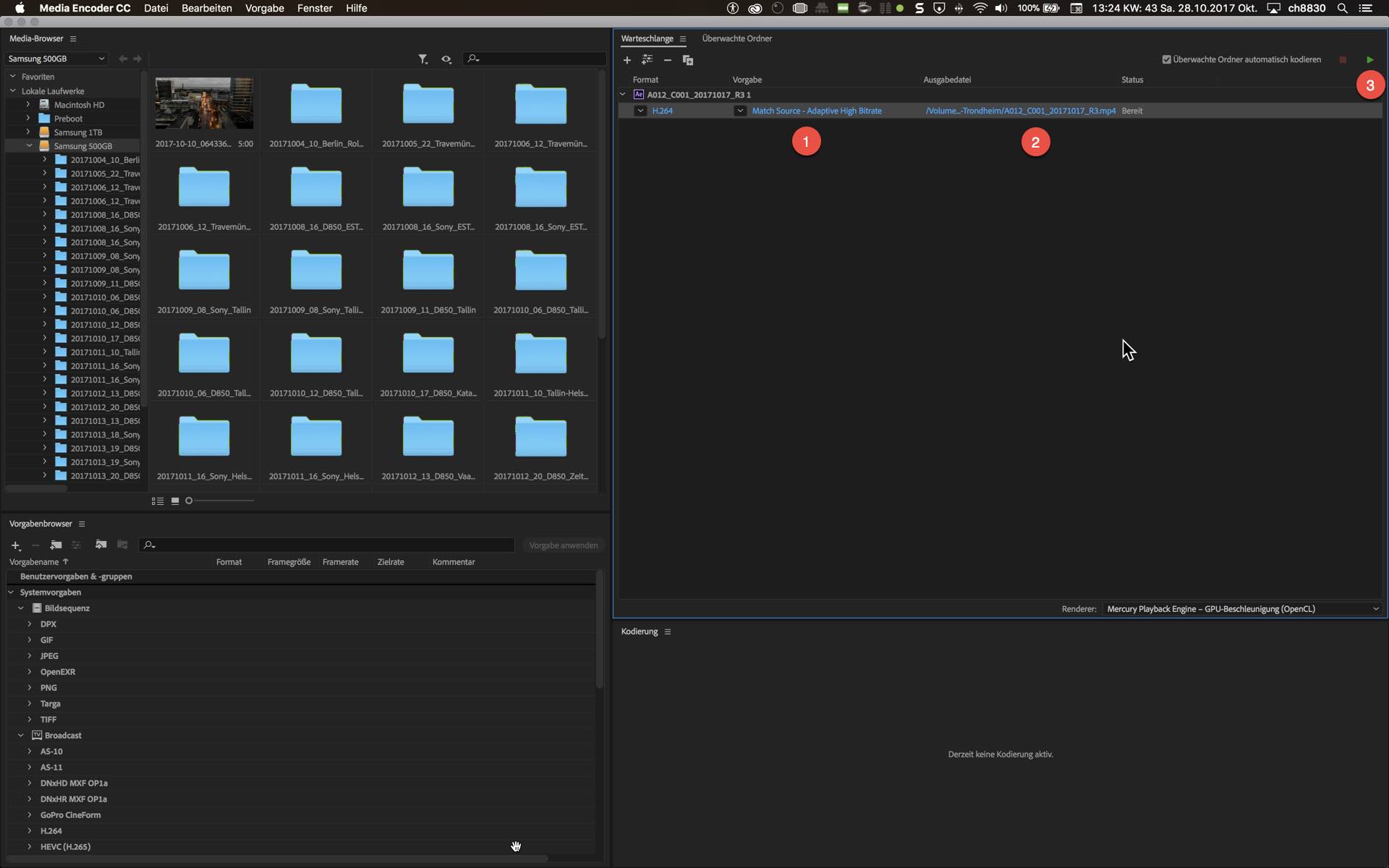1389x868 pixels.
Task: Switch Media-Browser to thumbnail view
Action: pos(175,501)
